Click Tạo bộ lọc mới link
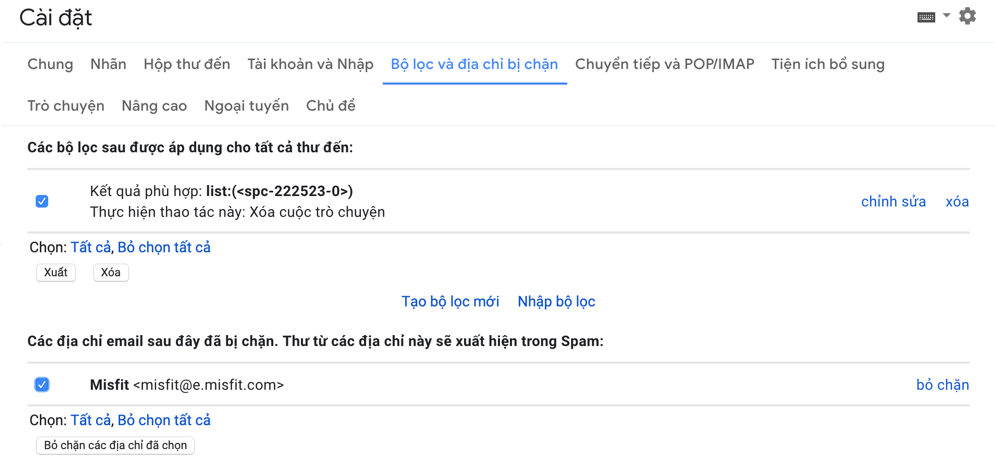The image size is (998, 465). [450, 301]
